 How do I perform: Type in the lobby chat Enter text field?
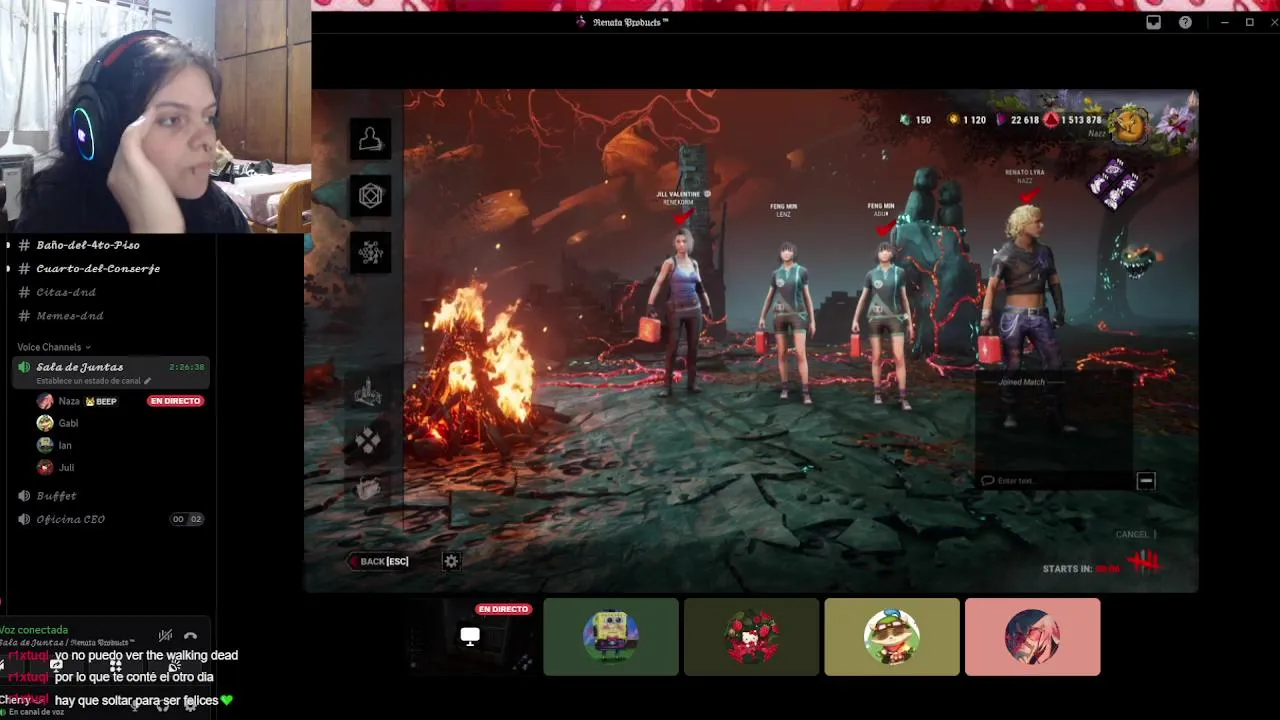tap(1055, 481)
